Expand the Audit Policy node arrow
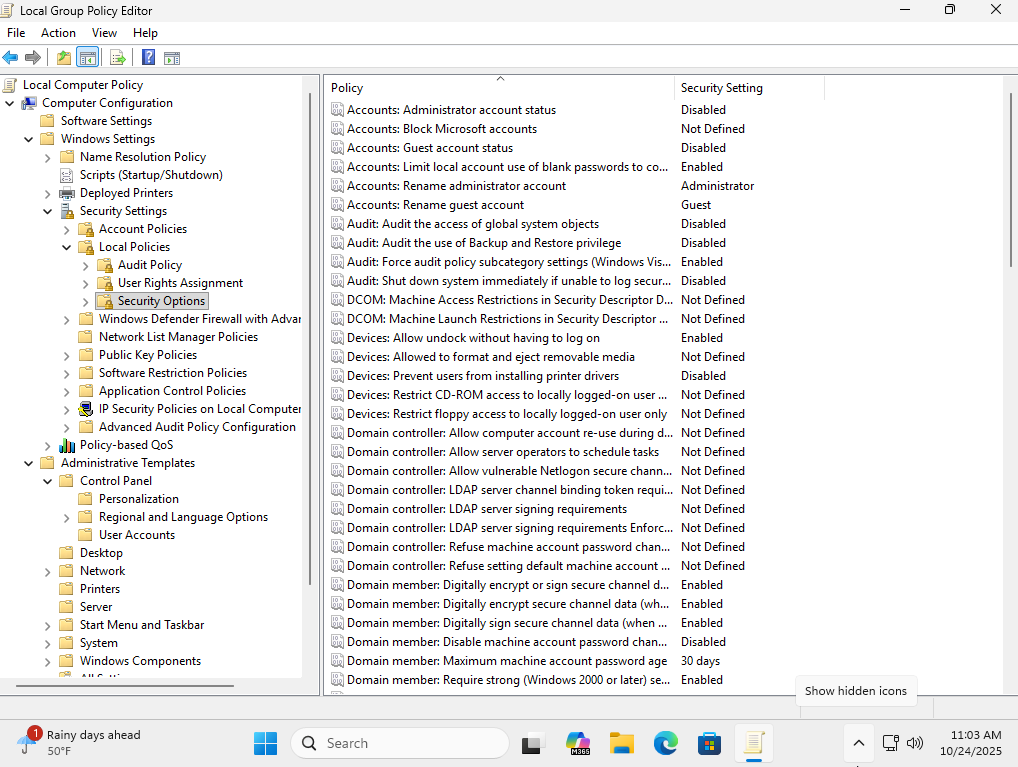 coord(86,265)
